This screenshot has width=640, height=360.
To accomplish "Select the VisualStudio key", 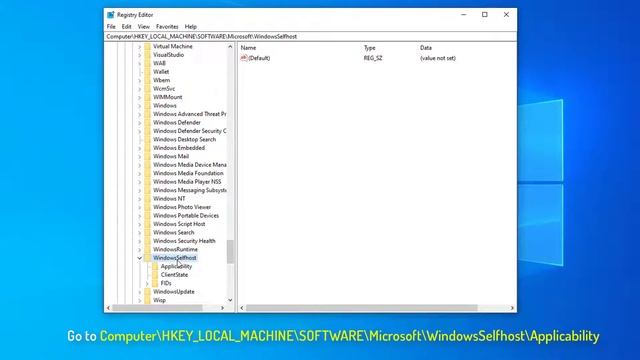I will click(169, 55).
